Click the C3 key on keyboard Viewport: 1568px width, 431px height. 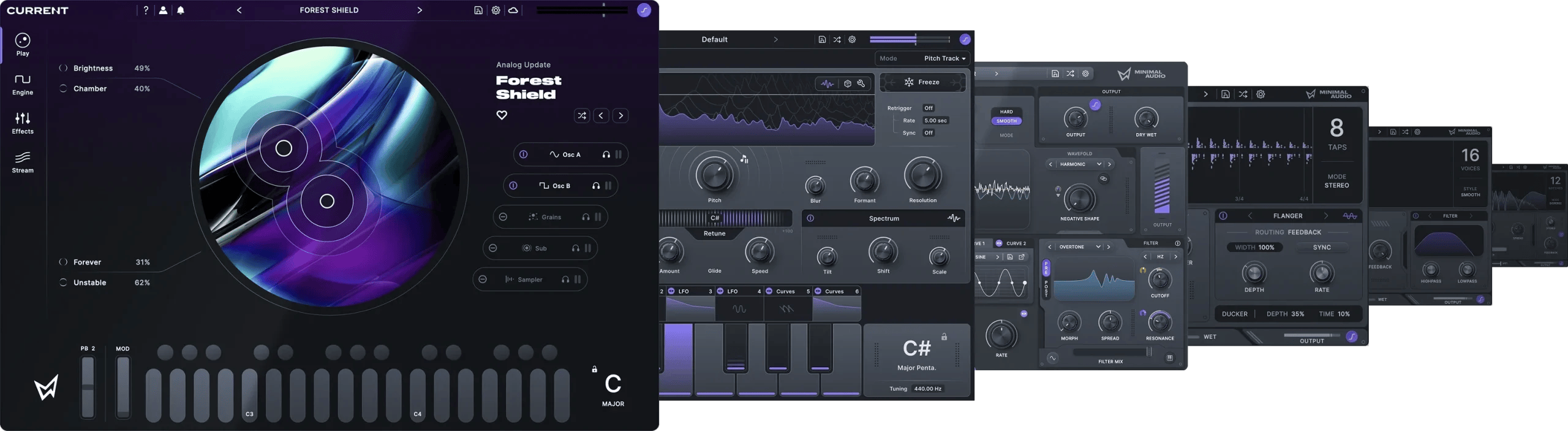[249, 395]
